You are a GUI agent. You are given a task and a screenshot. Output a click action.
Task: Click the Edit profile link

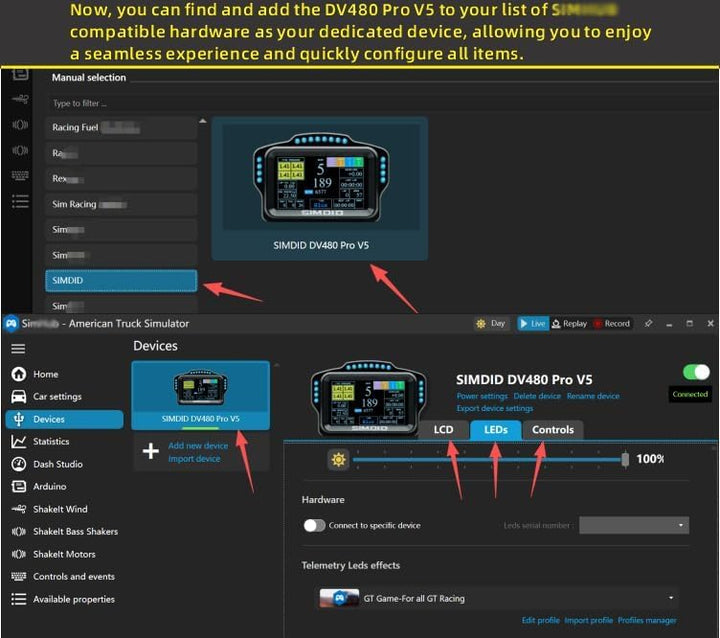(540, 620)
